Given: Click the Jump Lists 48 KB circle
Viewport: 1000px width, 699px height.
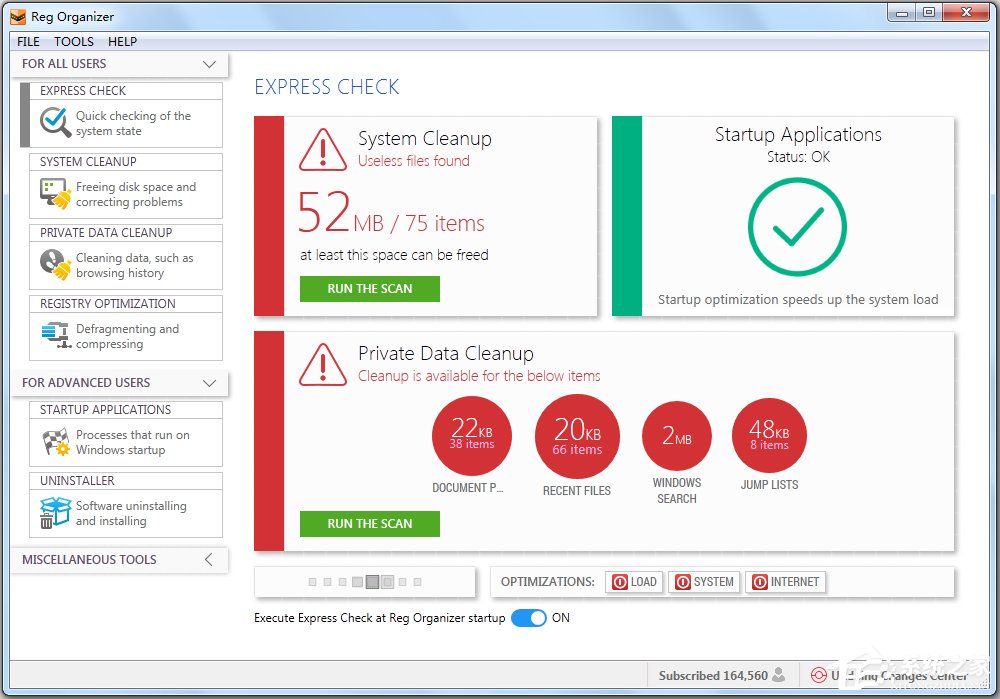Looking at the screenshot, I should click(769, 435).
